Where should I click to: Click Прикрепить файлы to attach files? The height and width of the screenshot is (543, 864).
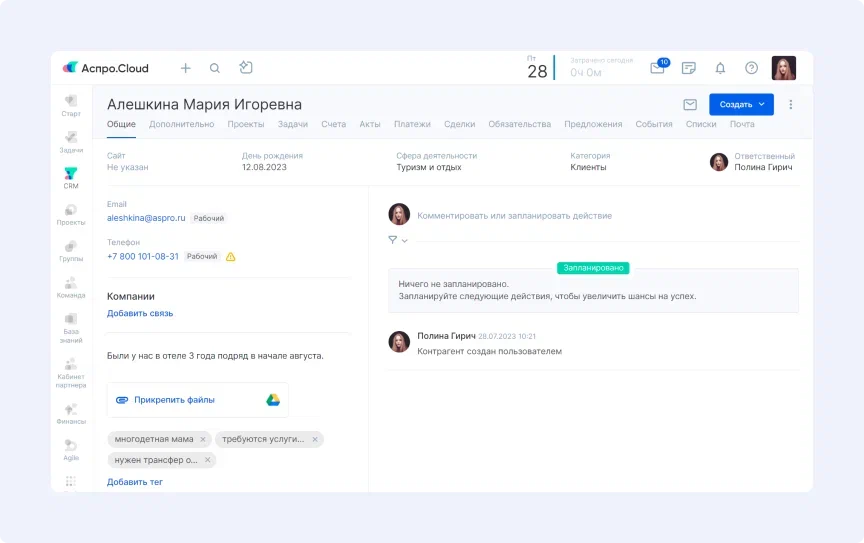174,400
